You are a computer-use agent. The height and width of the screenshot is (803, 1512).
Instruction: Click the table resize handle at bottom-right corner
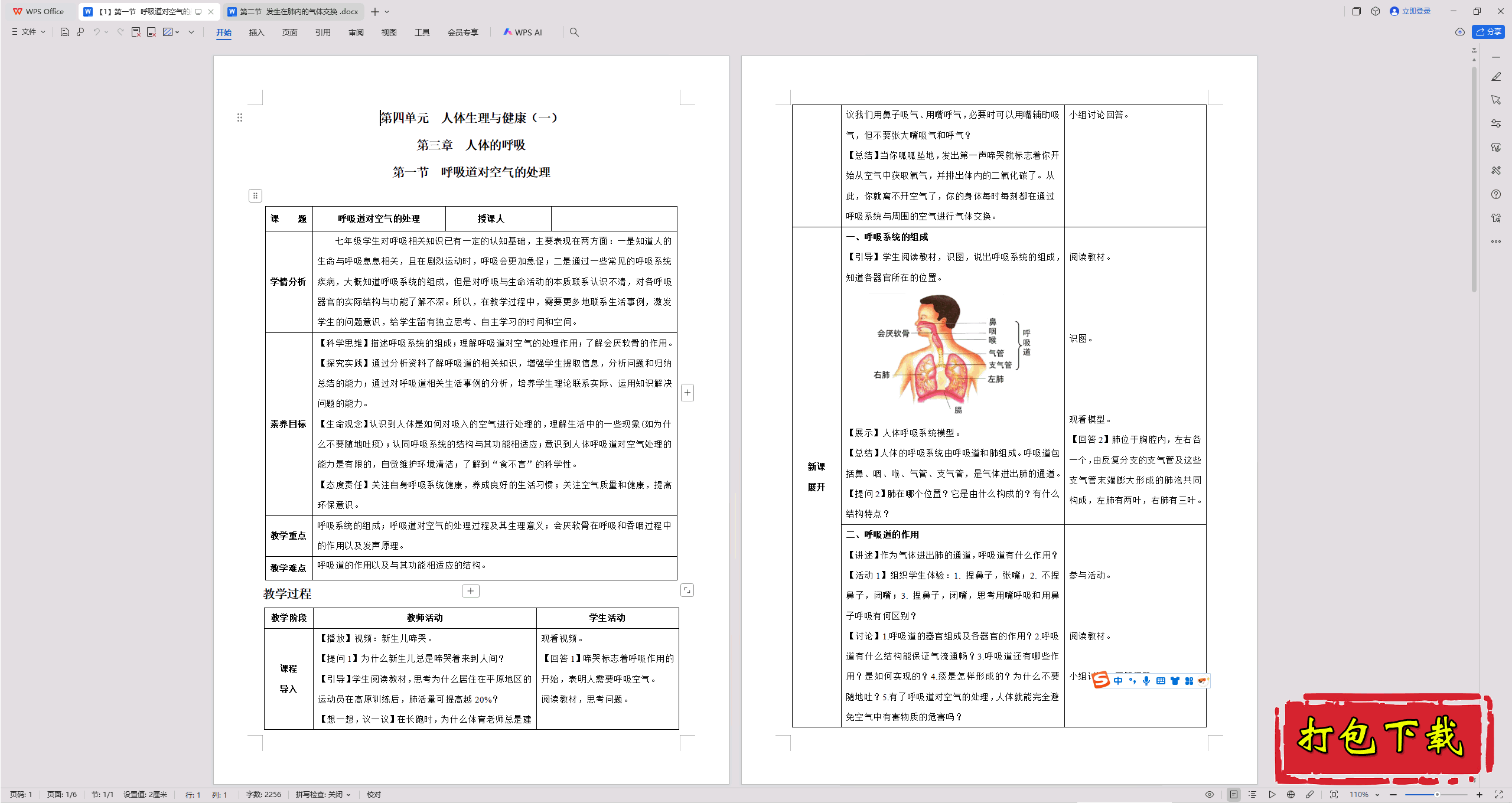687,590
